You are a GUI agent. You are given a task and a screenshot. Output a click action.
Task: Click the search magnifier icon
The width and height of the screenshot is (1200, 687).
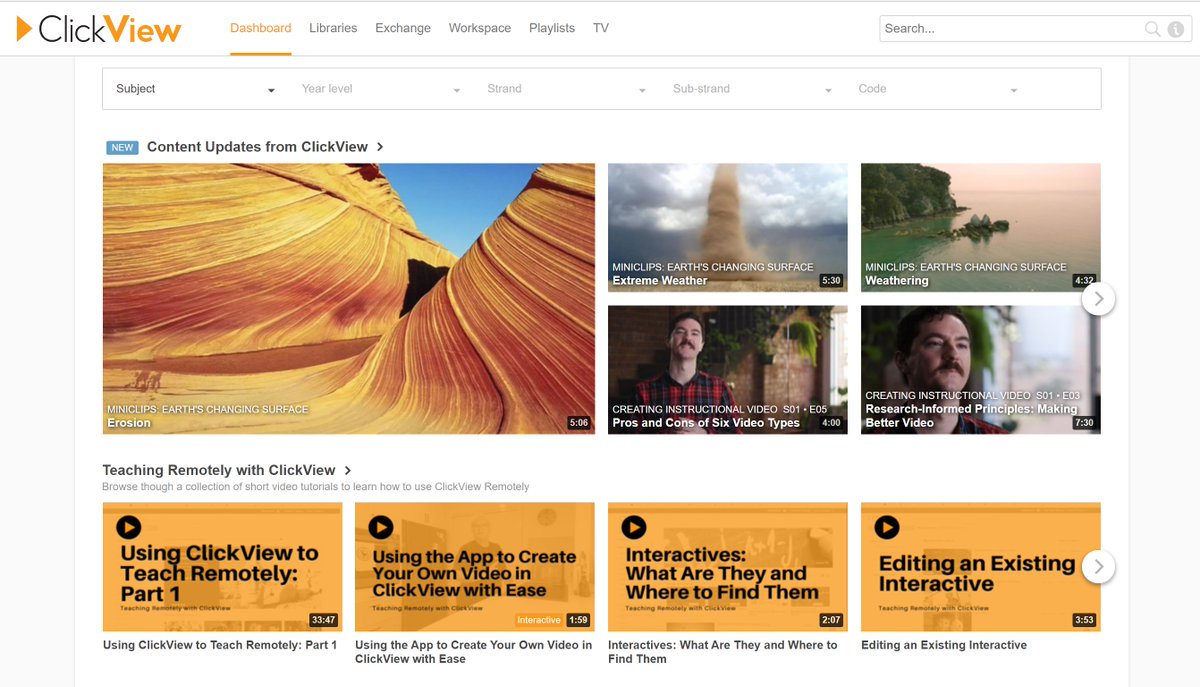pos(1153,29)
